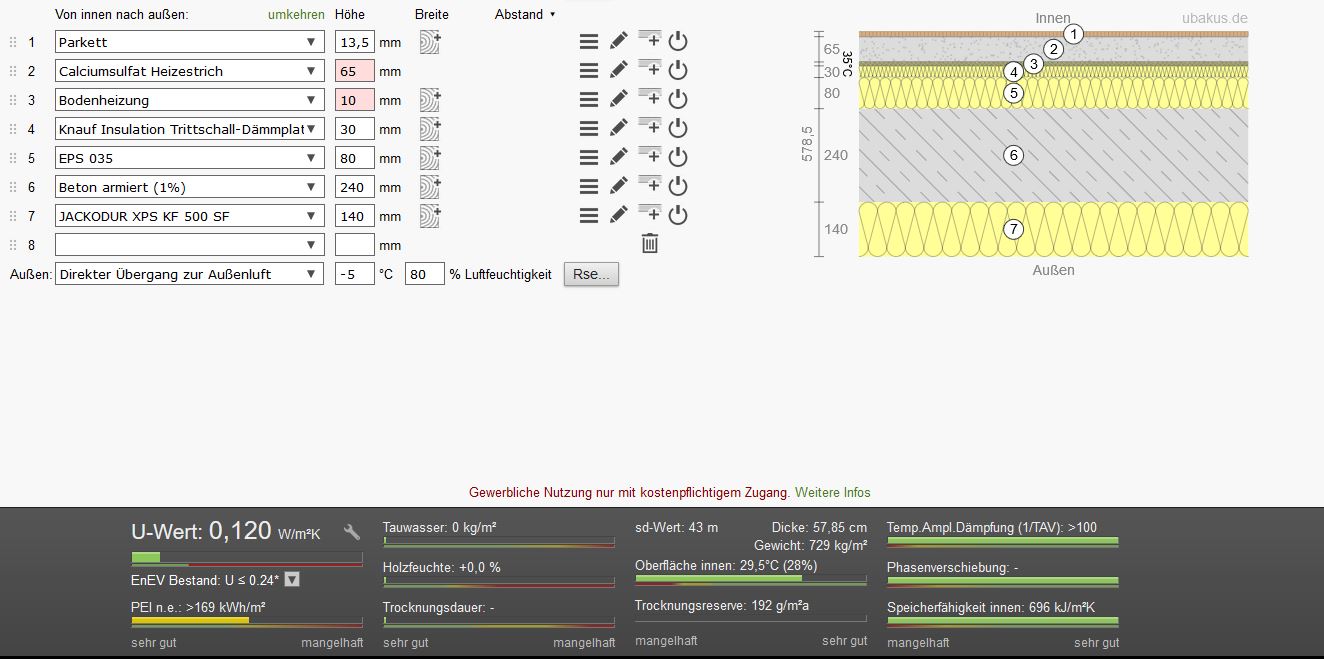
Task: Click the Rse... button
Action: coord(591,274)
